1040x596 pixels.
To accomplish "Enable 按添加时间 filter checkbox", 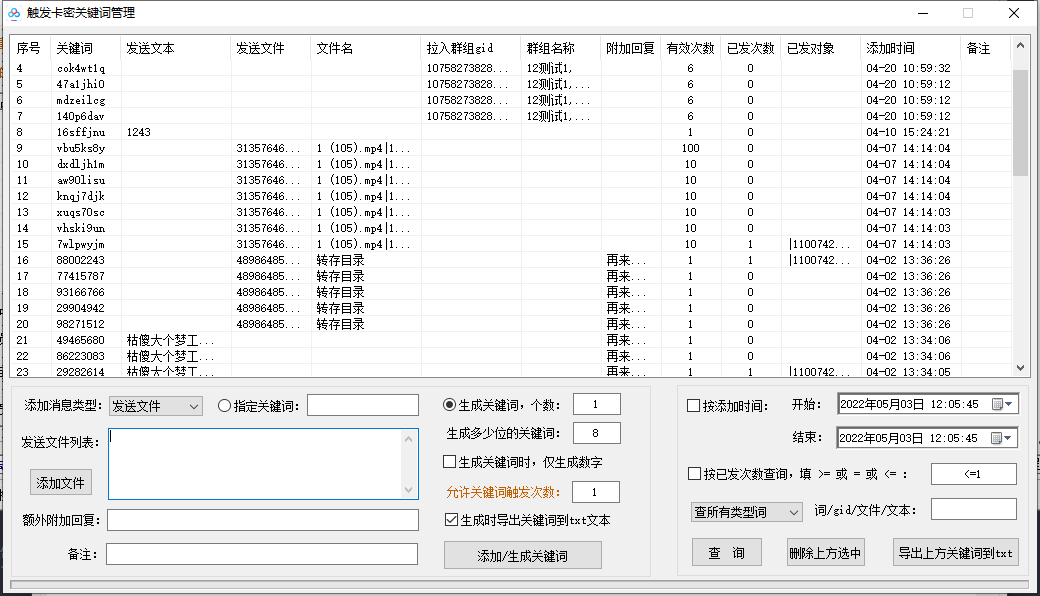I will [693, 406].
